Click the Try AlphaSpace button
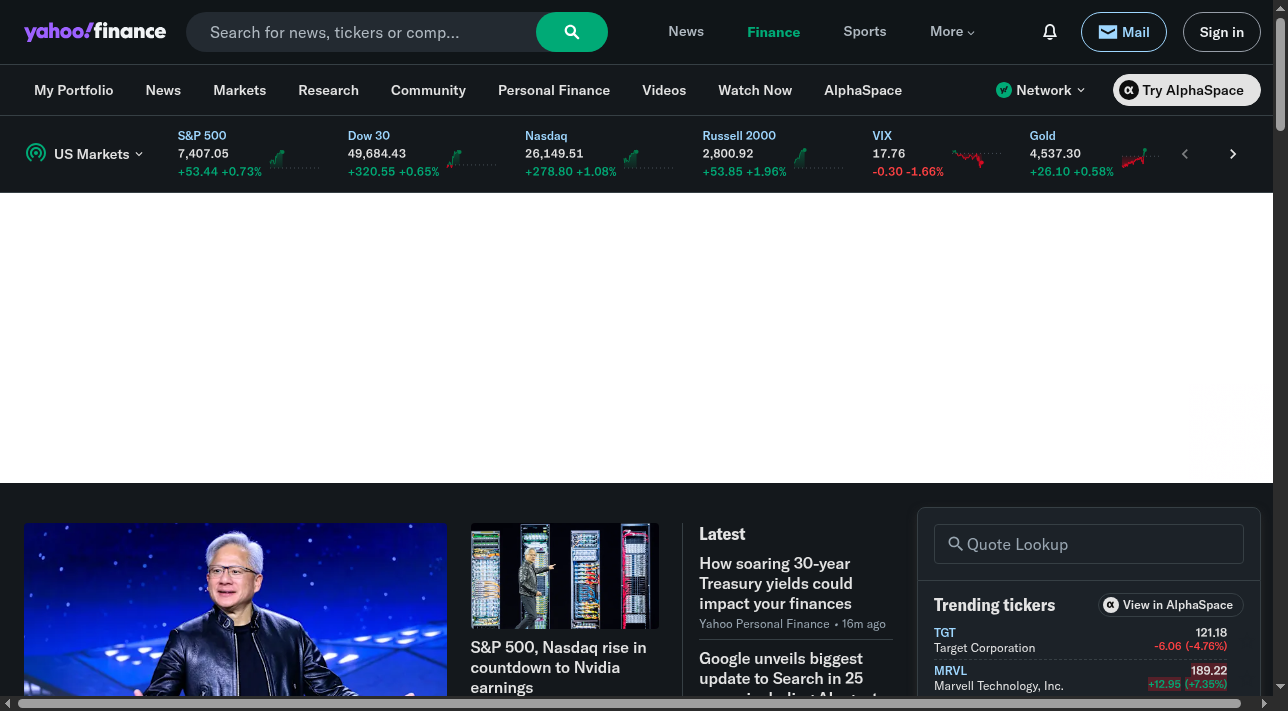The image size is (1288, 711). click(1186, 90)
